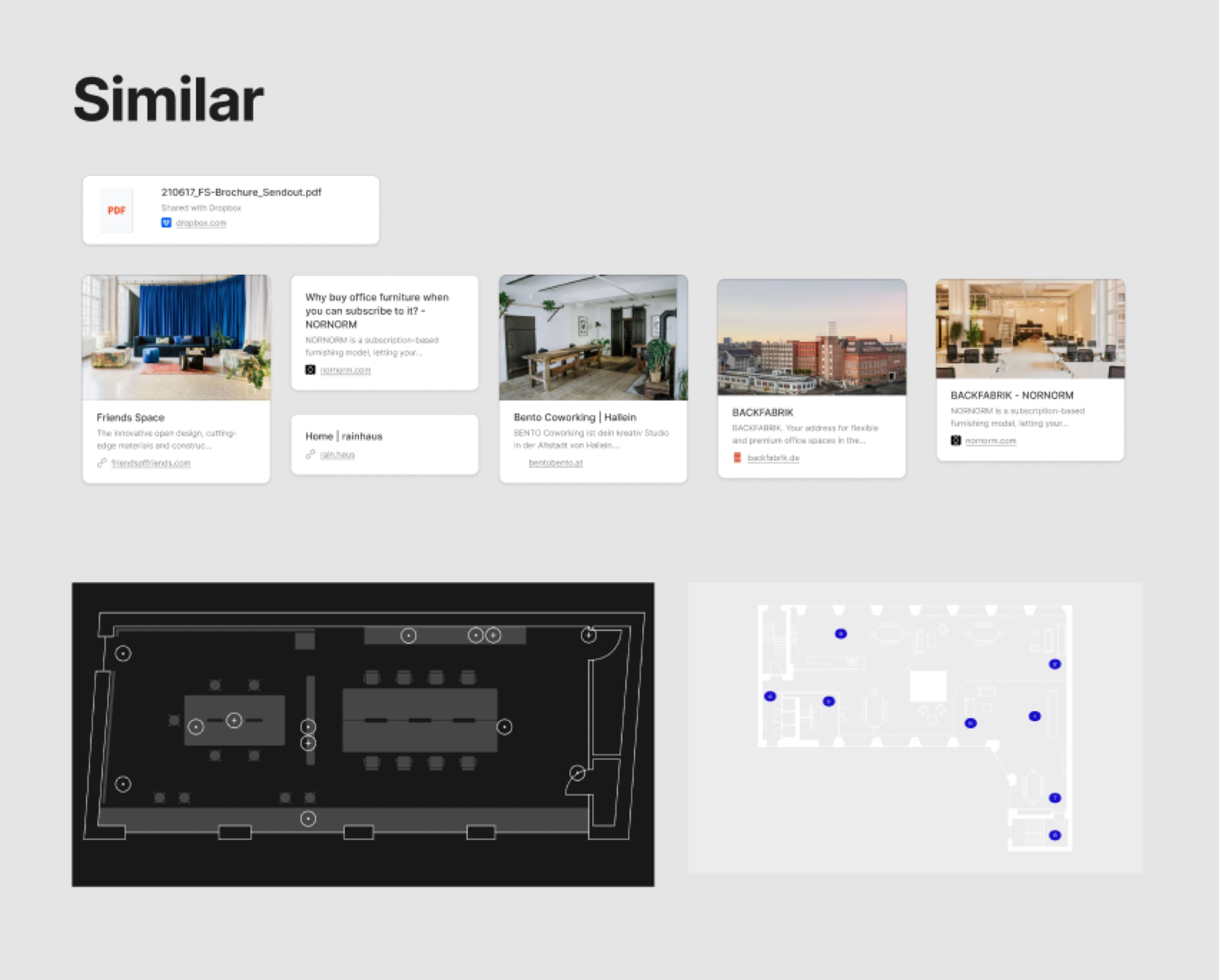Open the backfabrik.de link
The height and width of the screenshot is (980, 1219).
[773, 458]
